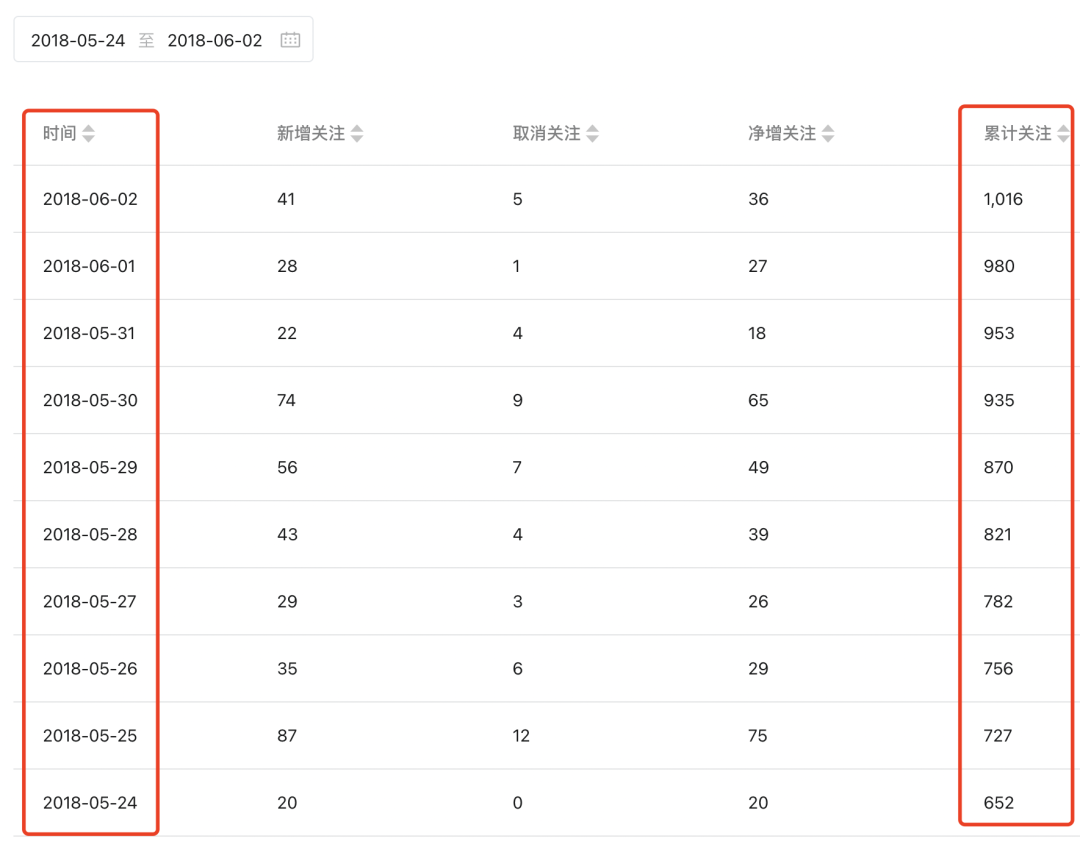Select the 2018-05-30 date cell in table

click(90, 401)
